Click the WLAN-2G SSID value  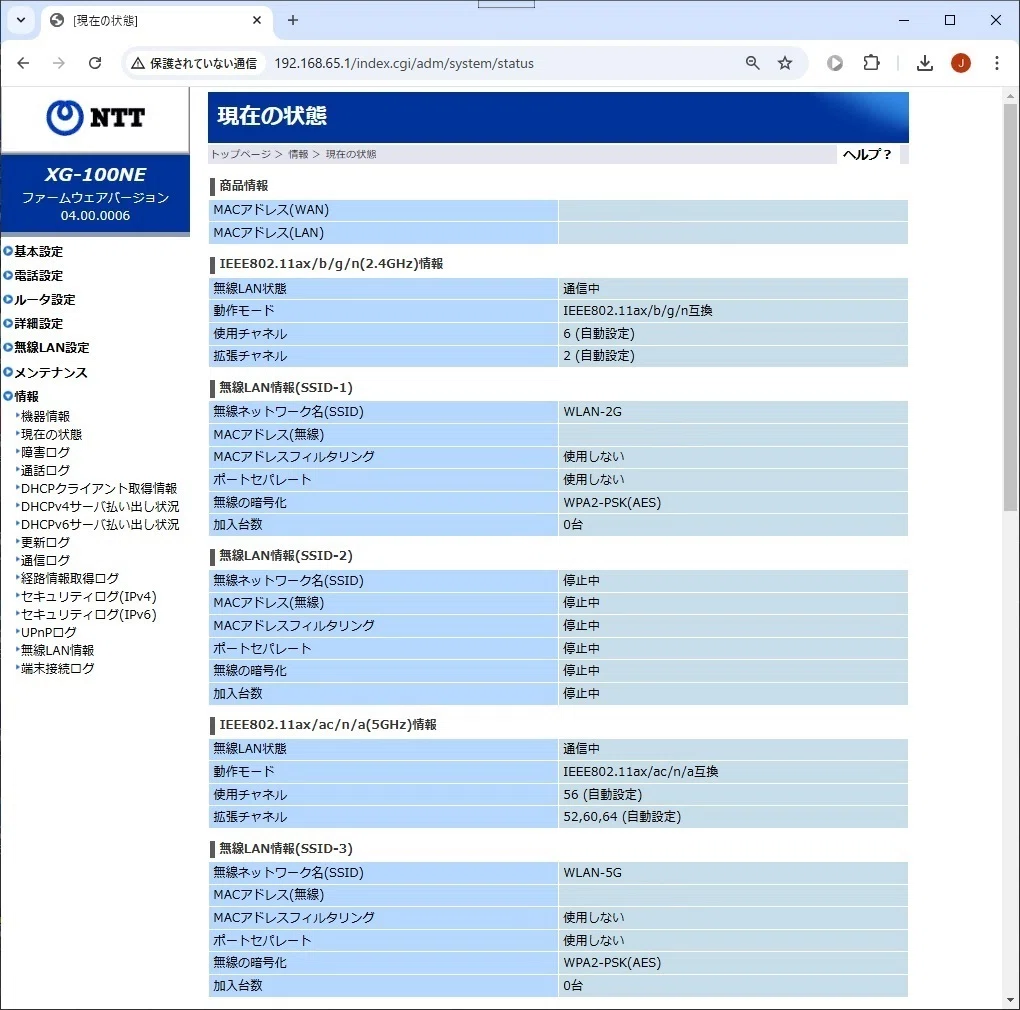tap(593, 412)
